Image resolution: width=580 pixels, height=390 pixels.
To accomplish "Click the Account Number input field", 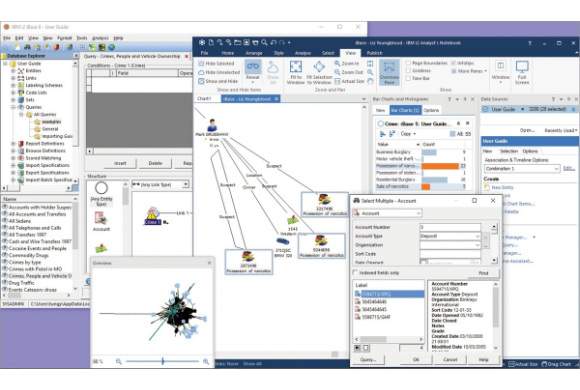I will 450,227.
